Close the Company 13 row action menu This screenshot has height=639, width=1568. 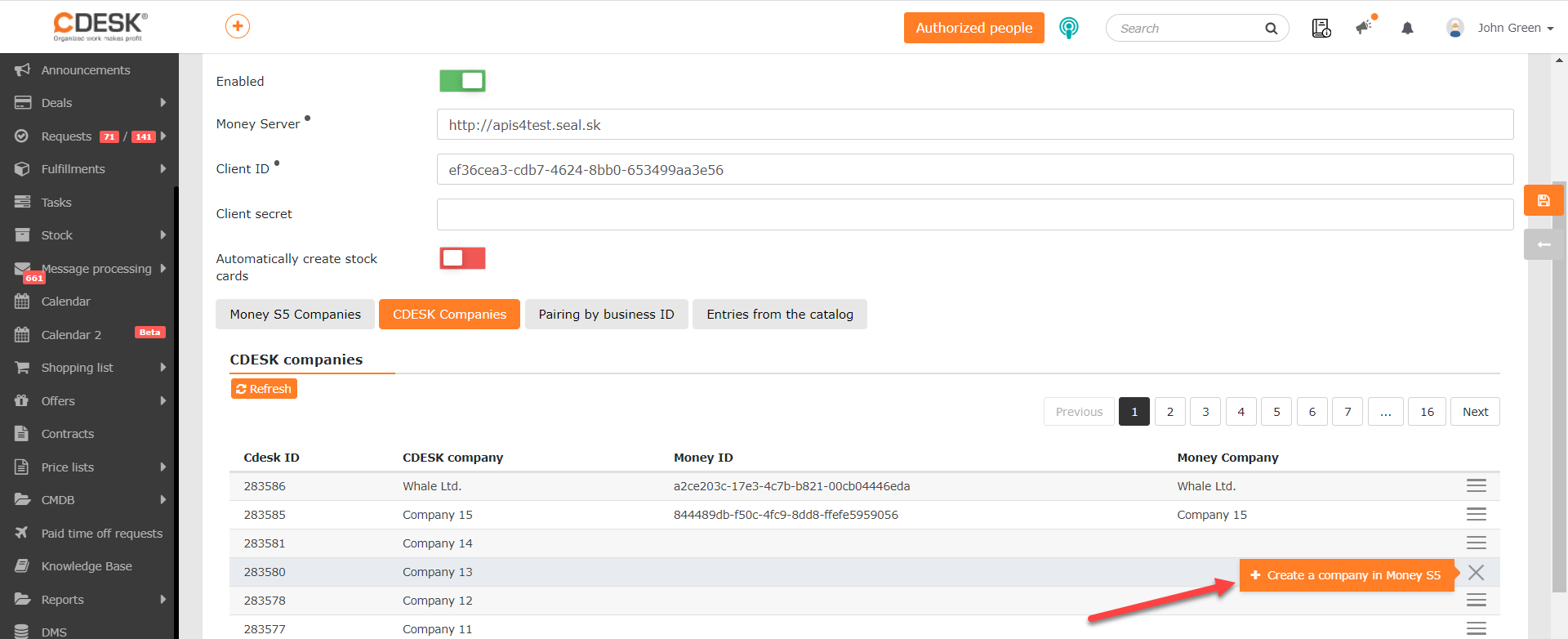[1476, 572]
